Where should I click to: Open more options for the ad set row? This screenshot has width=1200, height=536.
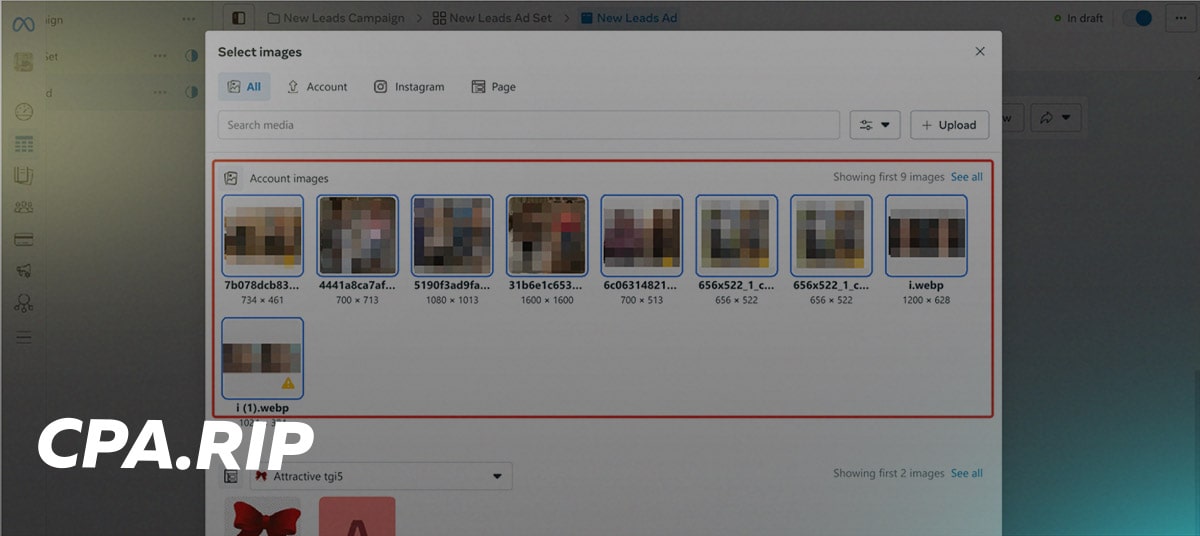[160, 56]
